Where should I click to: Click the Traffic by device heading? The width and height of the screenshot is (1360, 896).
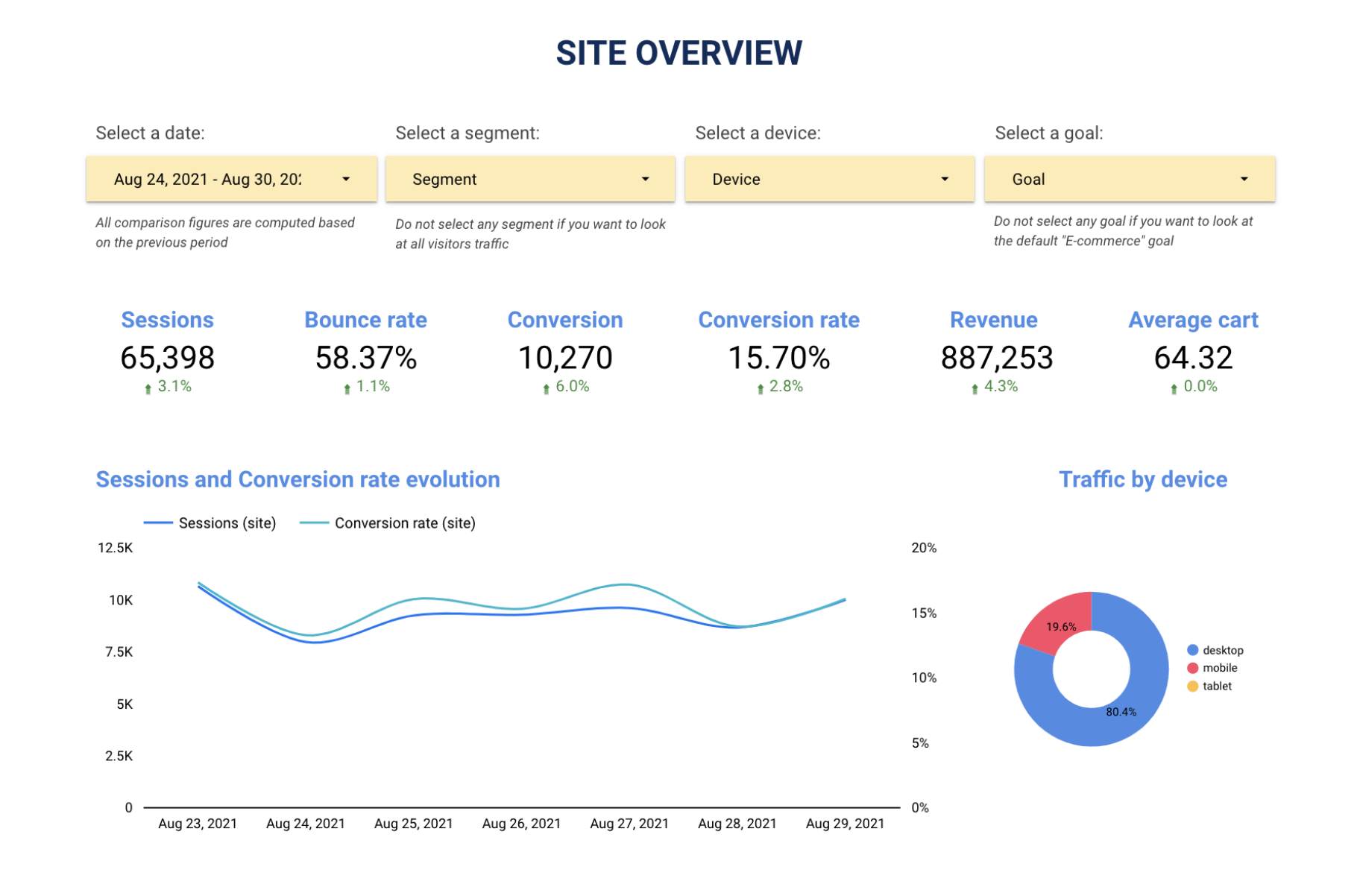[1143, 479]
